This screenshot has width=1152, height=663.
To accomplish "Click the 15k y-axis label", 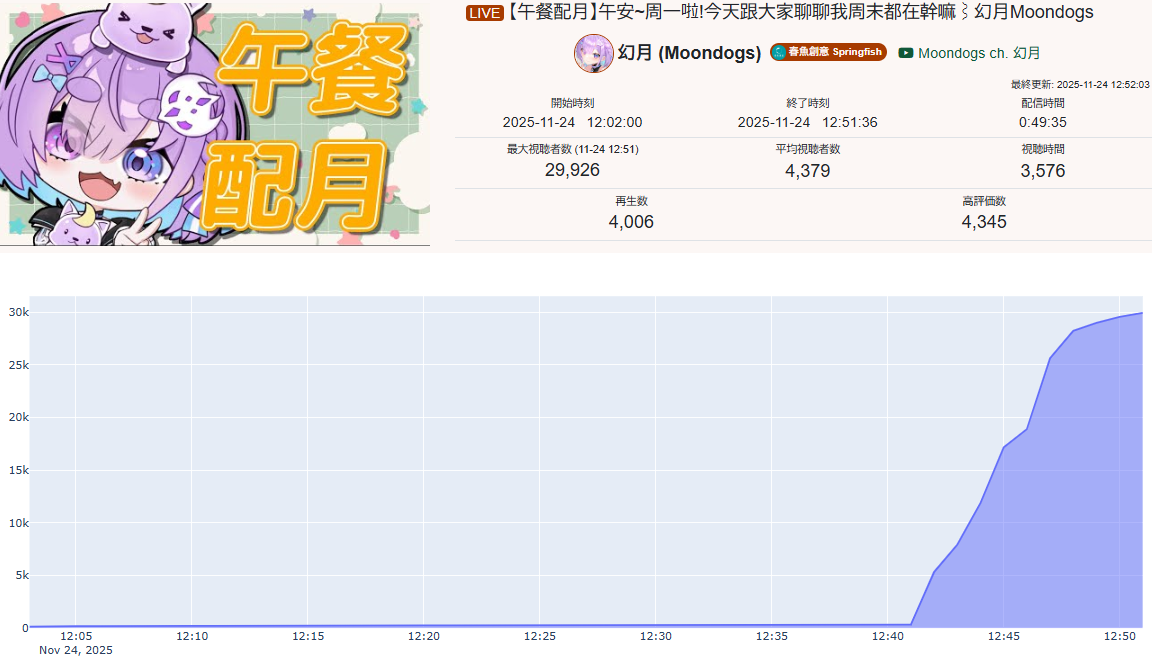I will [x=18, y=470].
